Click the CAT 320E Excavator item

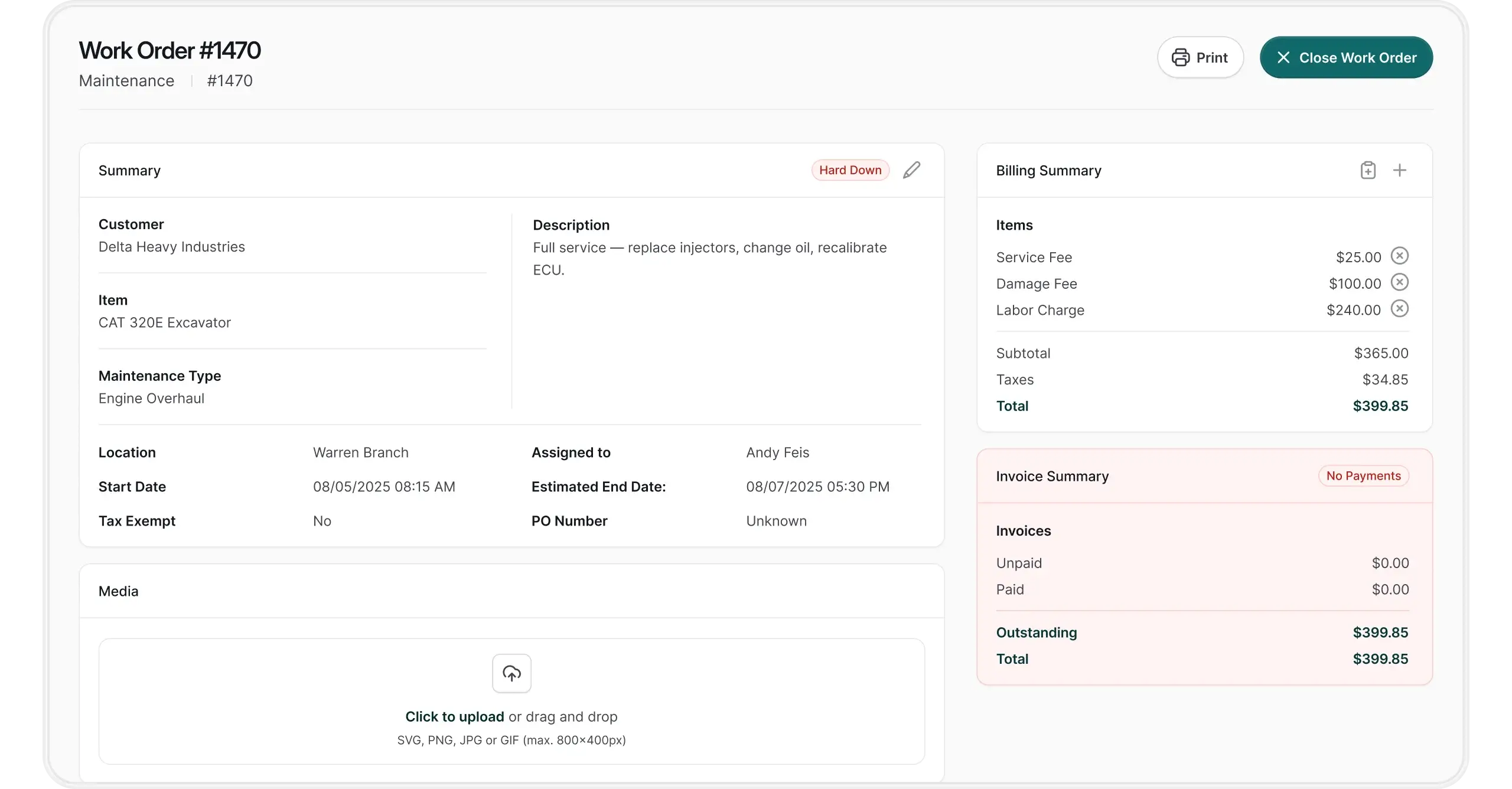coord(164,322)
